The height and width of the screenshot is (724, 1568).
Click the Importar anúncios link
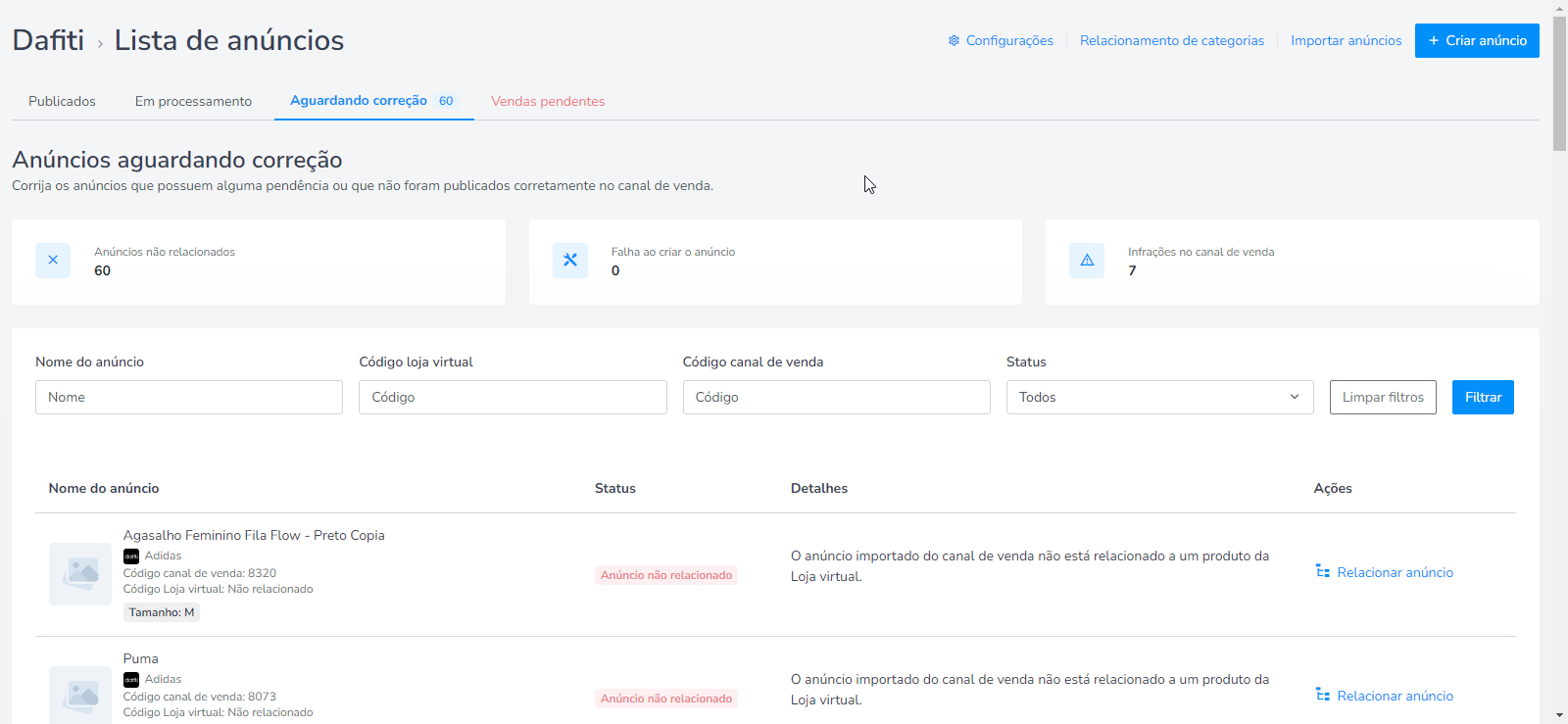pos(1346,40)
